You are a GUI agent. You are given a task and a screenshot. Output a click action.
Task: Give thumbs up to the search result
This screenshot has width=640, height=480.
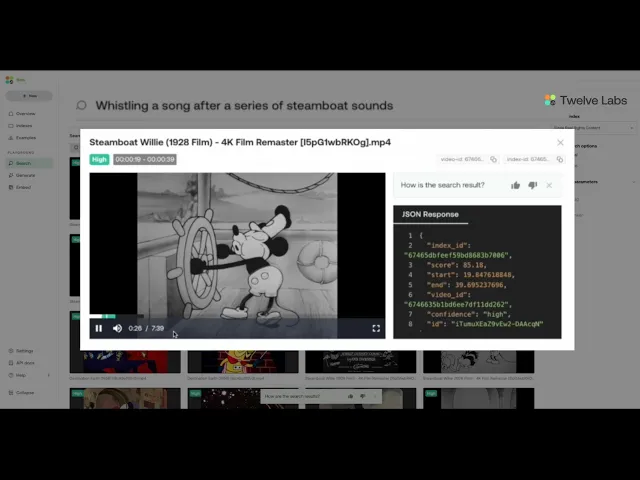tap(516, 185)
